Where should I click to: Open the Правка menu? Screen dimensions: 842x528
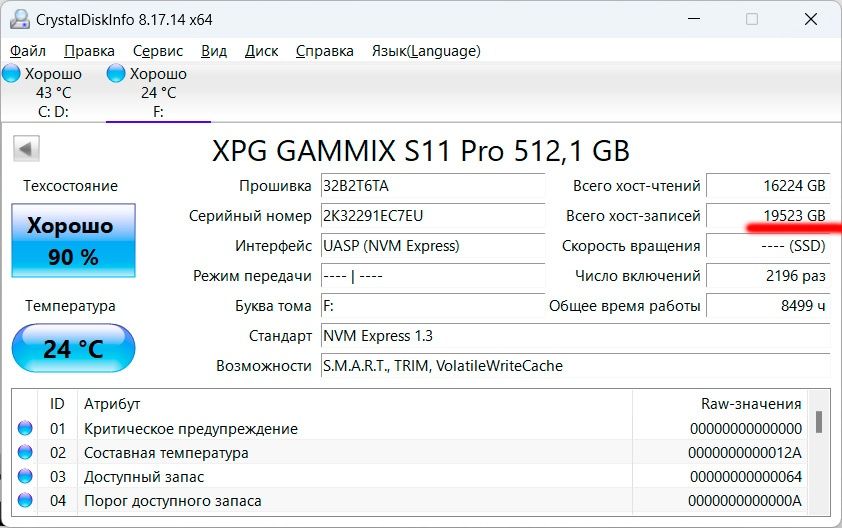[89, 51]
